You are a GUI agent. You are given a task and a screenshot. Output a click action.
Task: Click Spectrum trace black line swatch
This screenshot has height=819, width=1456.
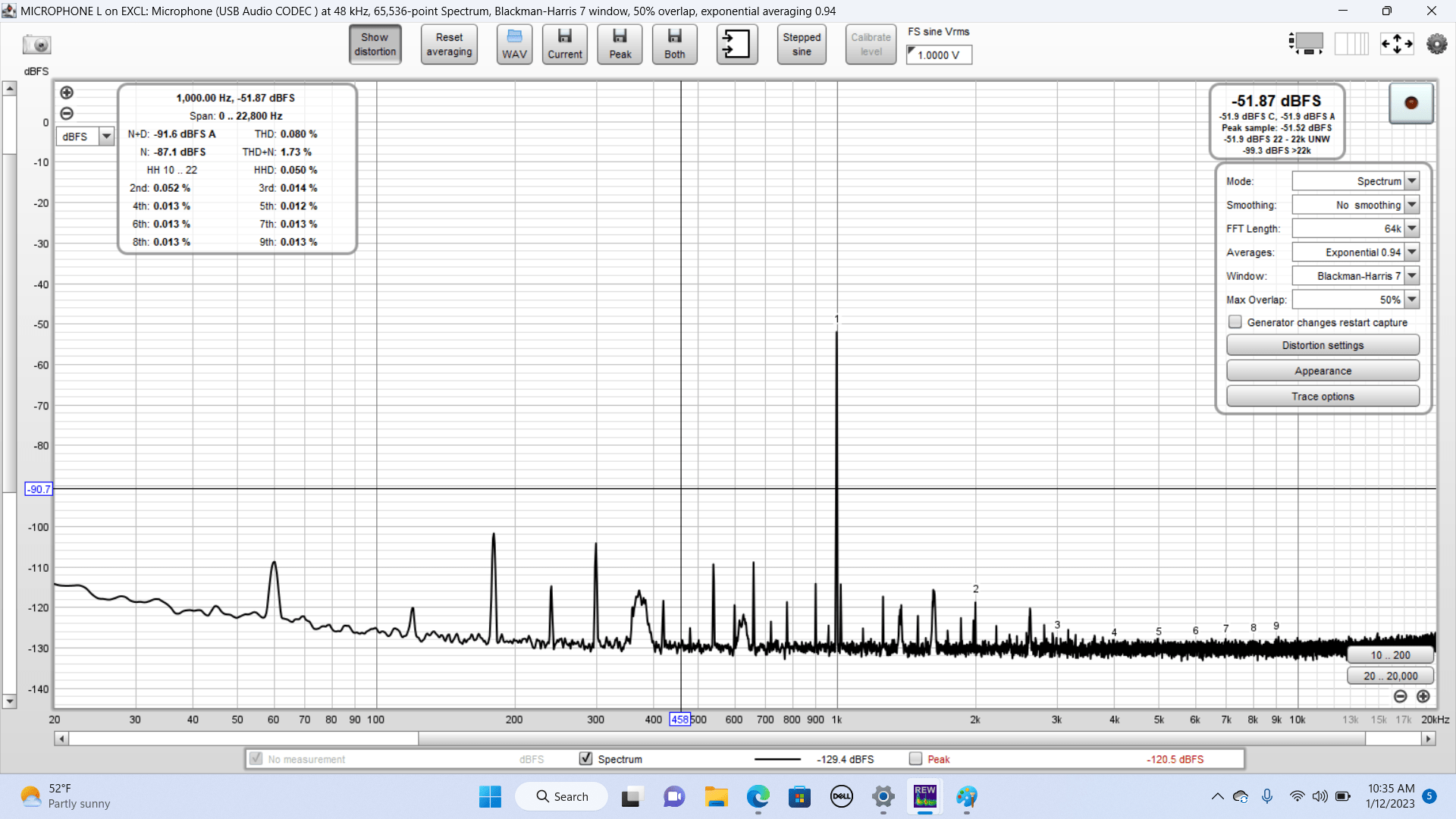tap(777, 759)
